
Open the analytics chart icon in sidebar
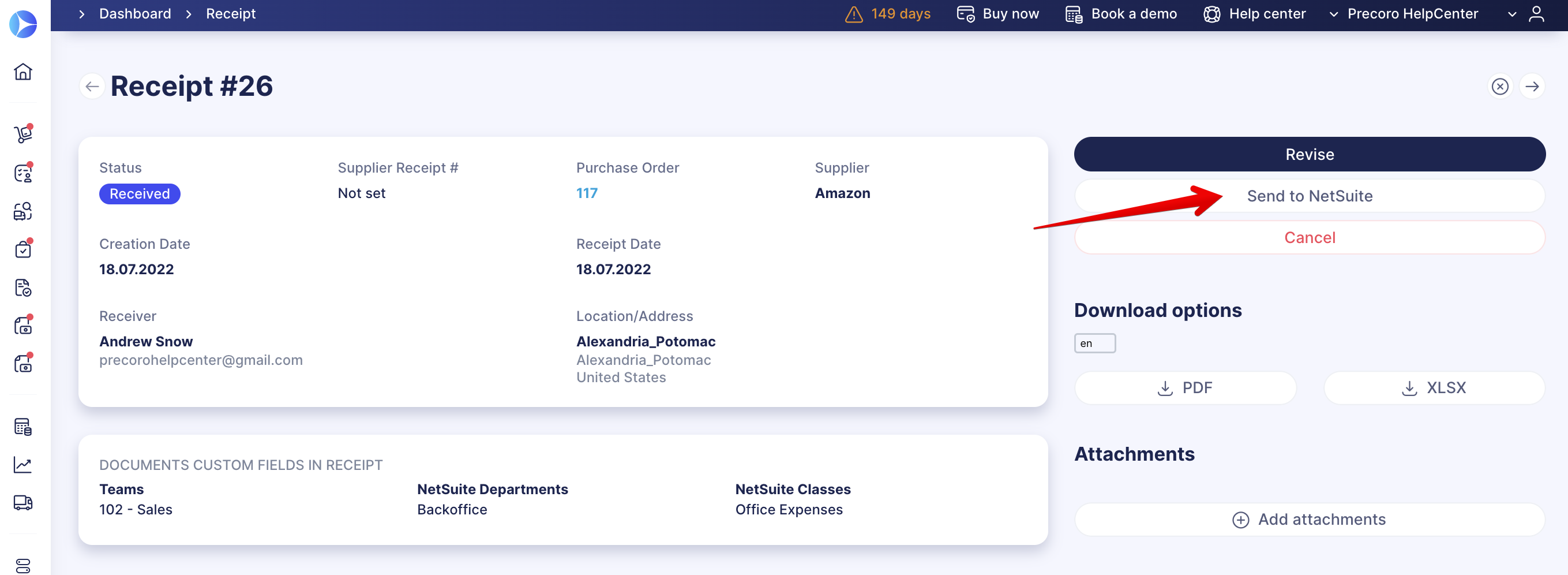click(x=22, y=464)
